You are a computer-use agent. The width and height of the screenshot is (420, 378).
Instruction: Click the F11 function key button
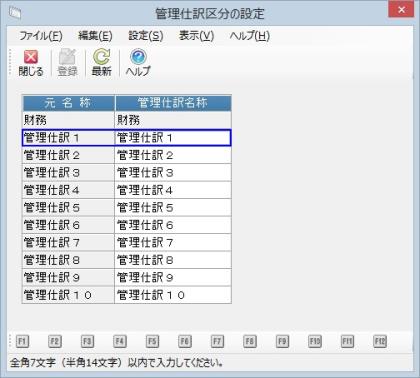[x=347, y=341]
